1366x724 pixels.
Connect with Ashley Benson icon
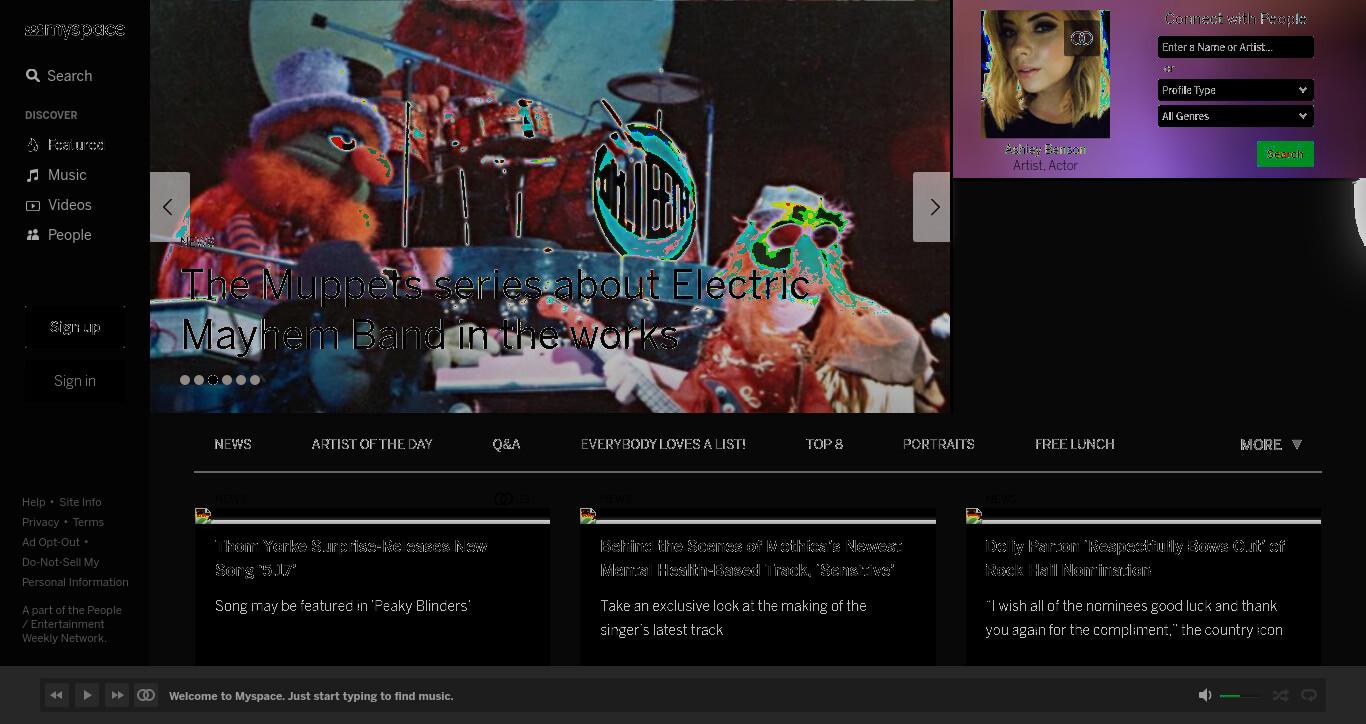pos(1081,38)
